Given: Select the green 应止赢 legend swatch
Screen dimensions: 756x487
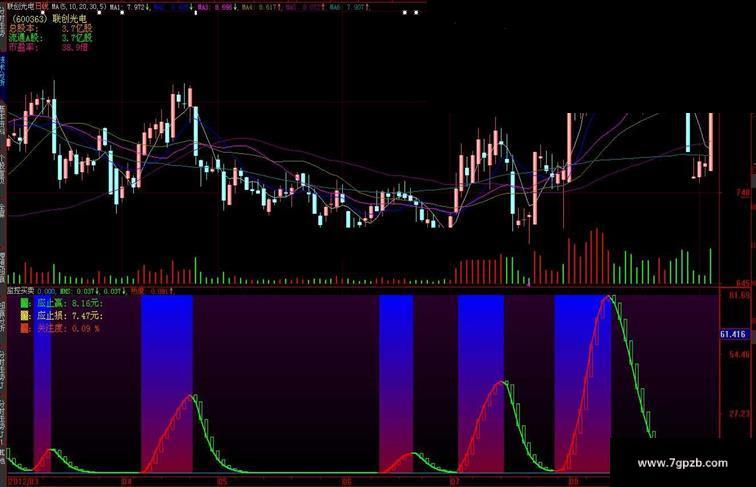Looking at the screenshot, I should tap(25, 303).
